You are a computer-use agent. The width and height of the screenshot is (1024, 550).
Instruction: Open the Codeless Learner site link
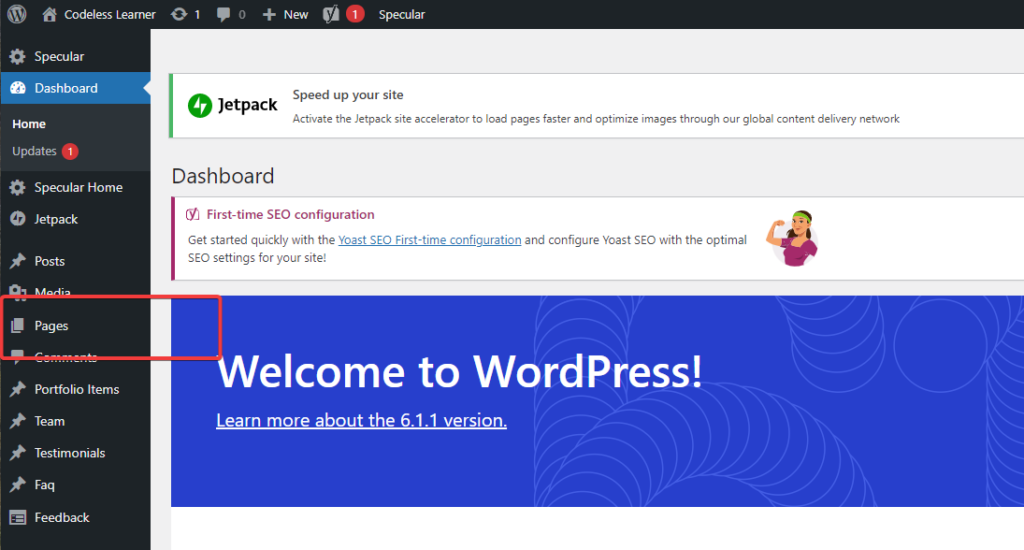[110, 14]
